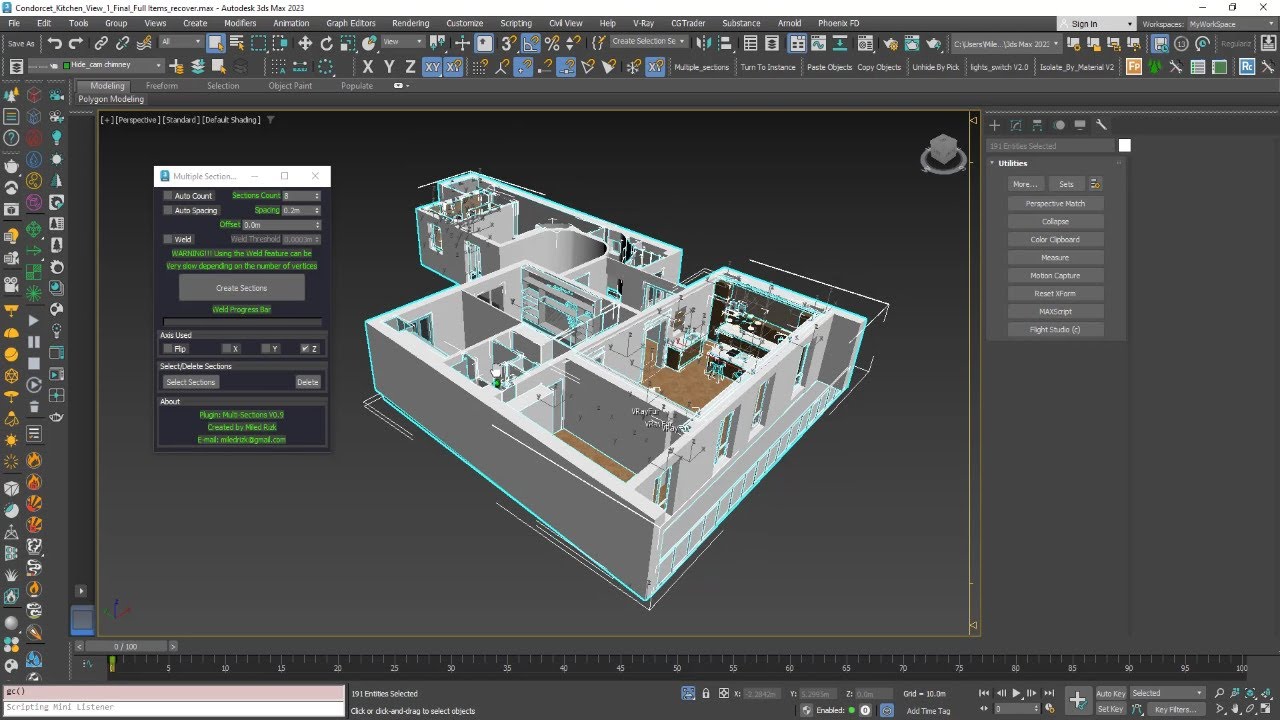This screenshot has height=720, width=1280.
Task: Expand the Hide_cam chimney layer dropdown
Action: pos(157,66)
